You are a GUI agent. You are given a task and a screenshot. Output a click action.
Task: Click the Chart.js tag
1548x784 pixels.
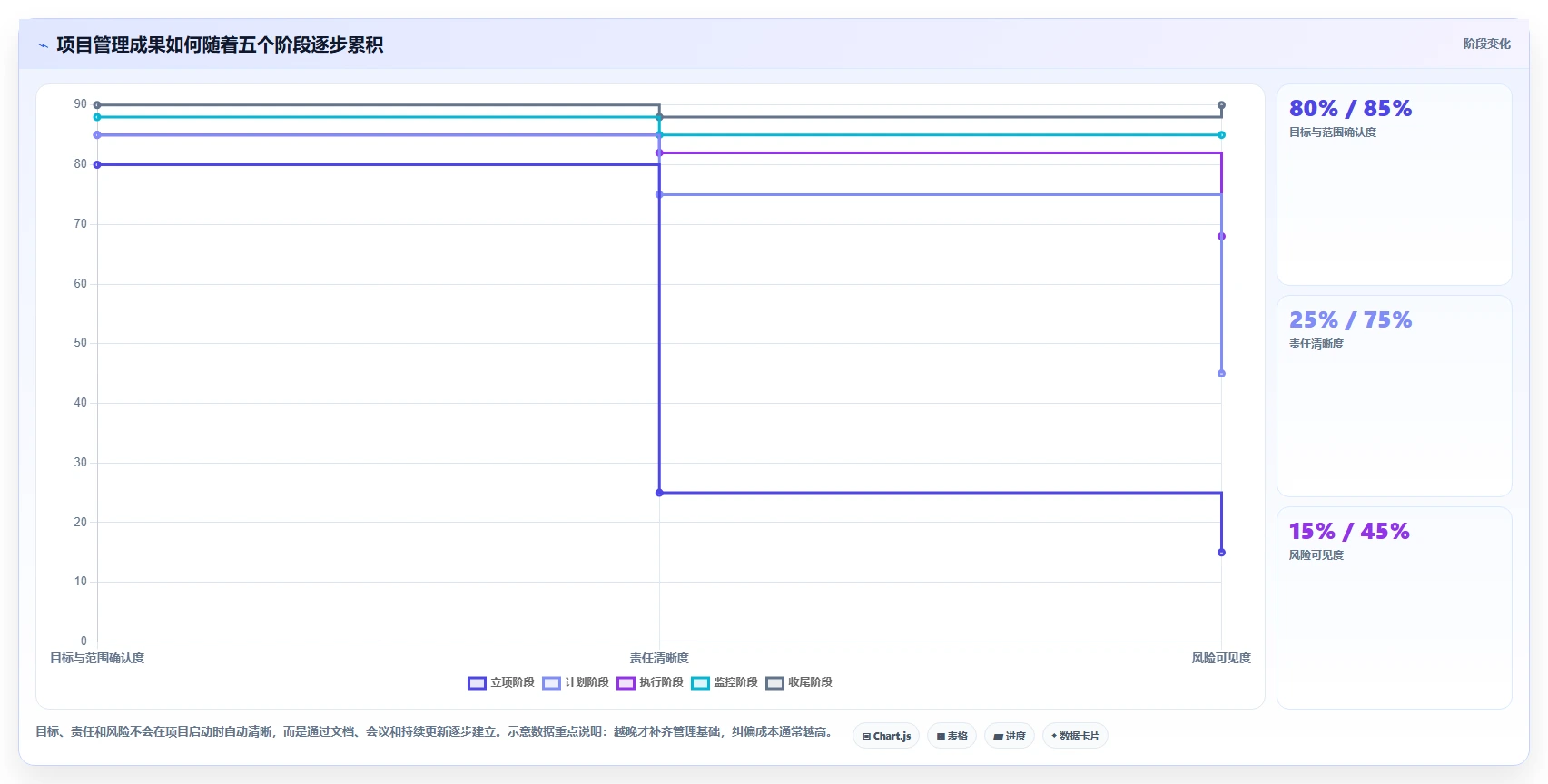(x=886, y=736)
